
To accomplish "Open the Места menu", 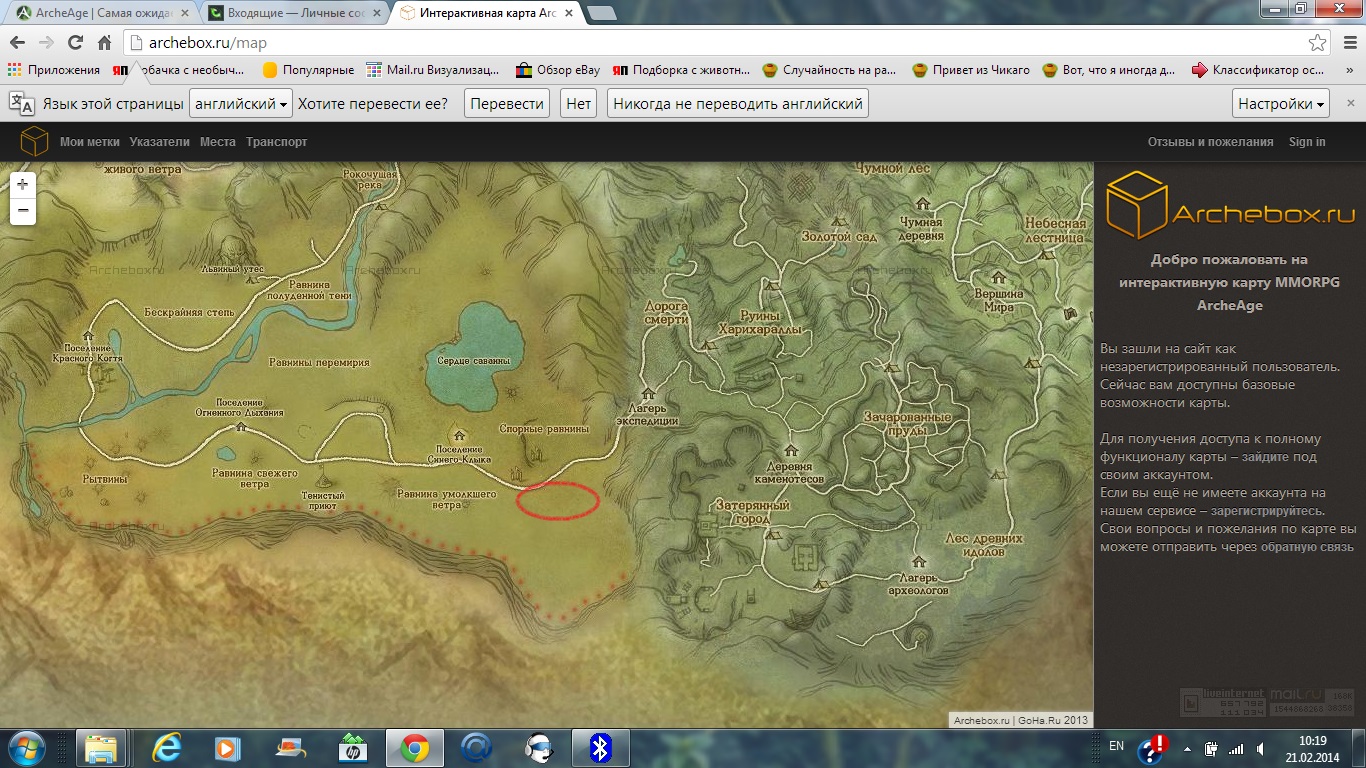I will [218, 142].
